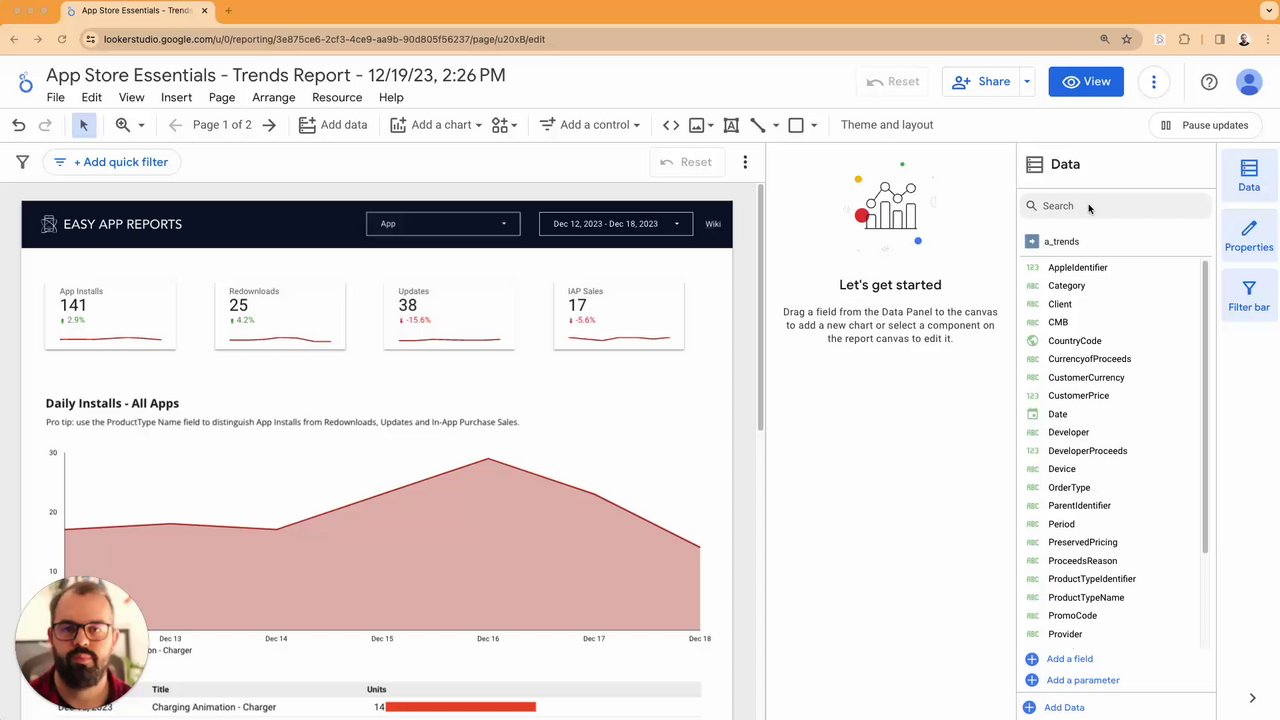Toggle the Pause updates button

[x=1204, y=125]
